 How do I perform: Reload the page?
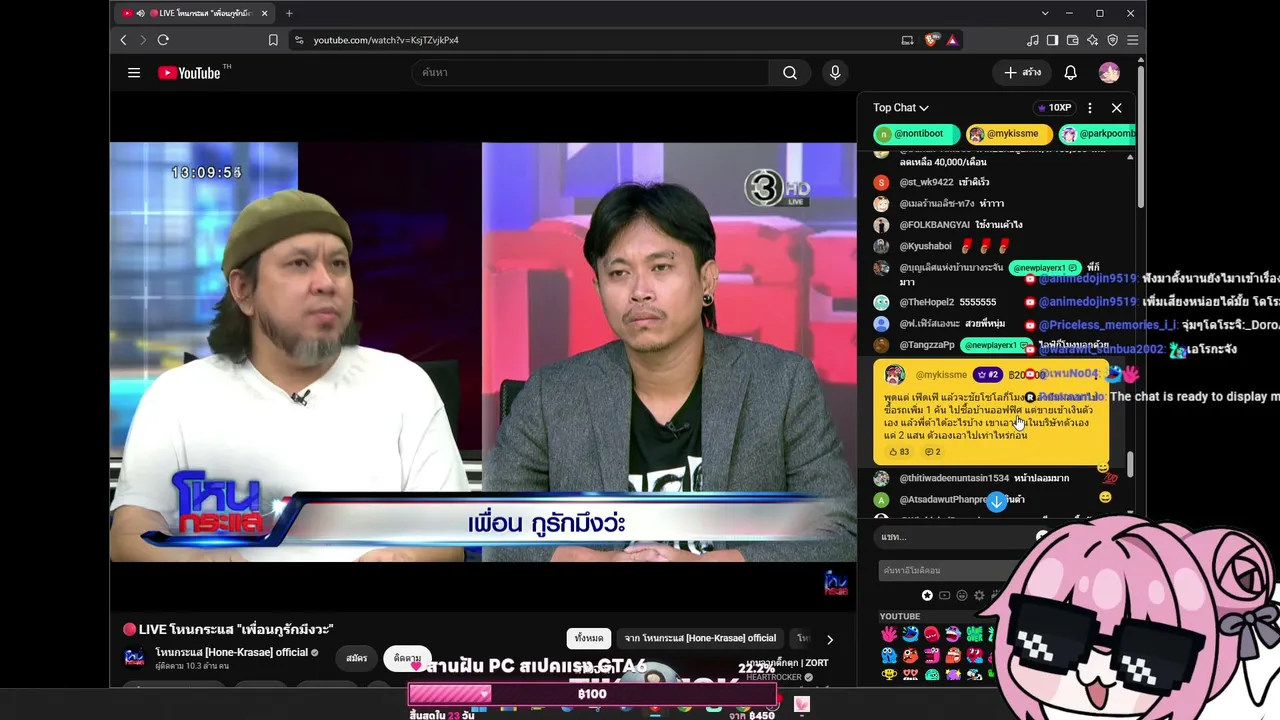163,40
